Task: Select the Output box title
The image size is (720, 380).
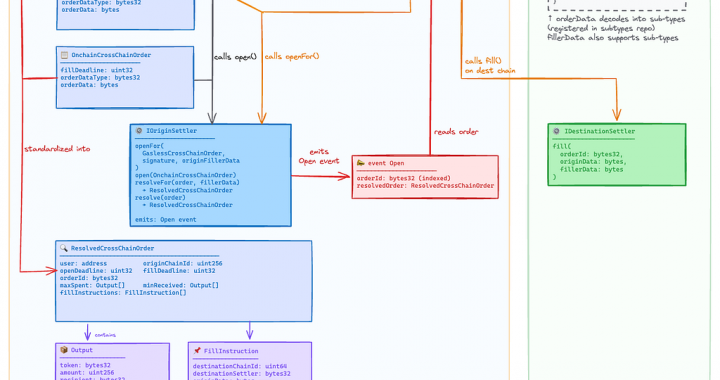Action: (x=82, y=350)
